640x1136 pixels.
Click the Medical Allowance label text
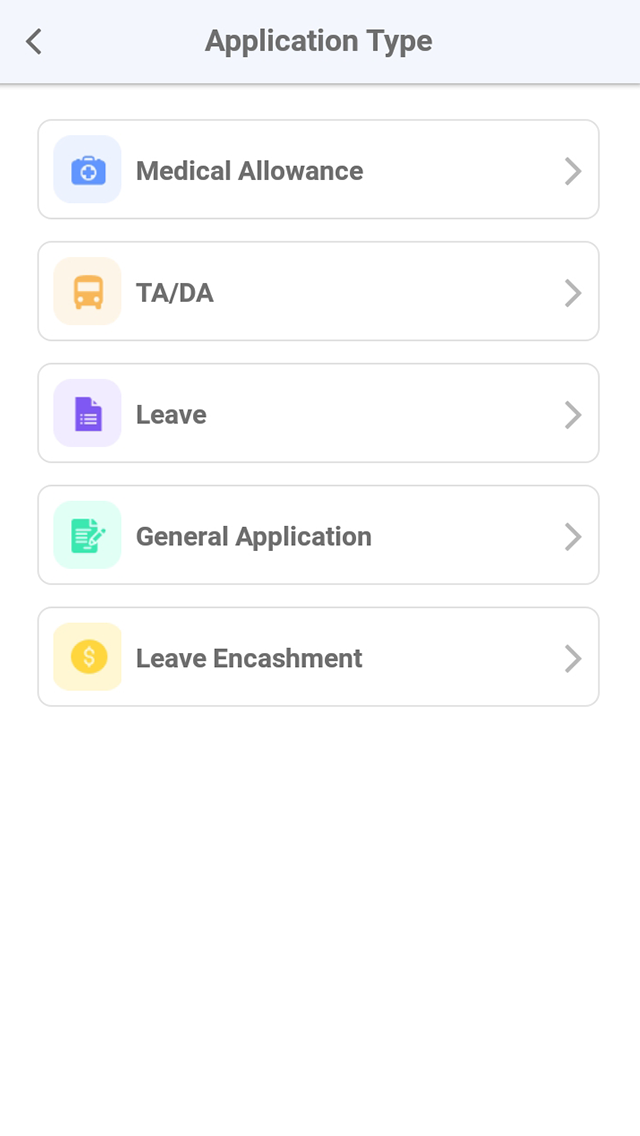(249, 170)
